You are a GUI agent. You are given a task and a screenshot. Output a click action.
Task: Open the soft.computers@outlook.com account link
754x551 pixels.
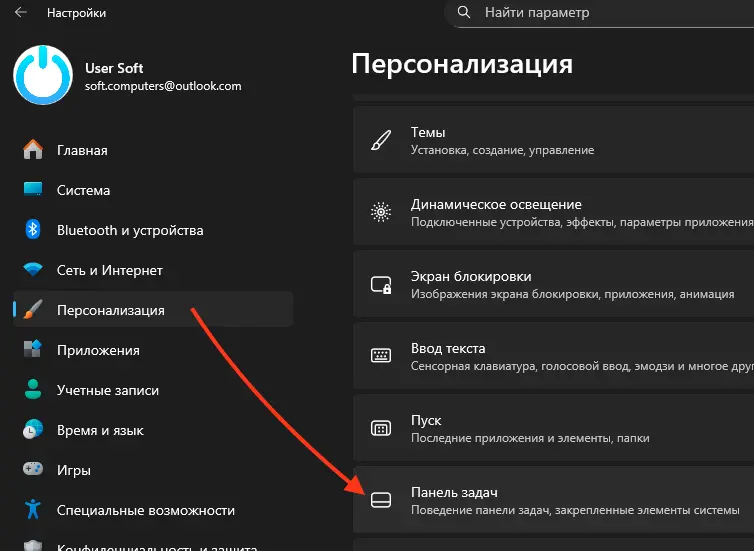164,86
